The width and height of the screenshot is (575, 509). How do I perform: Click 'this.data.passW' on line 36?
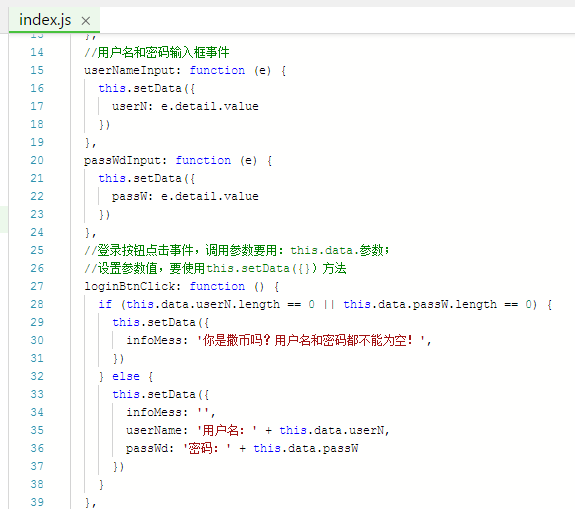click(306, 448)
